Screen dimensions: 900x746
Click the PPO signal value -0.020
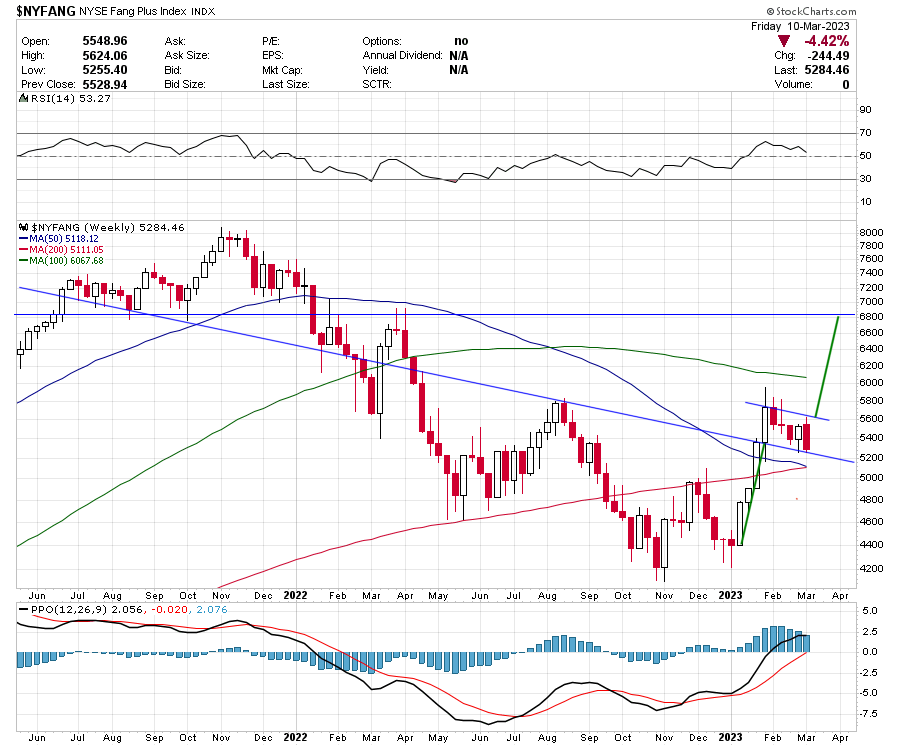tap(170, 609)
